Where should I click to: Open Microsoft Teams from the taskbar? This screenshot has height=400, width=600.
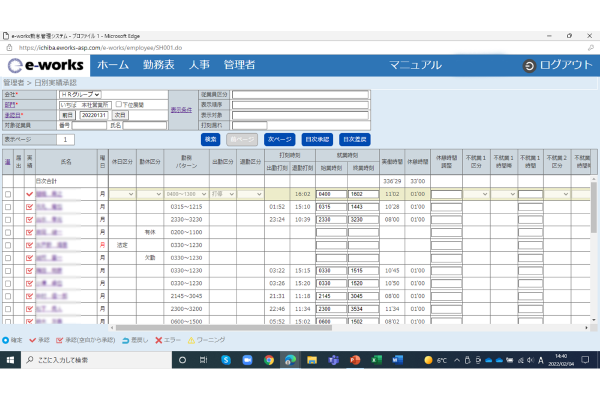point(333,360)
